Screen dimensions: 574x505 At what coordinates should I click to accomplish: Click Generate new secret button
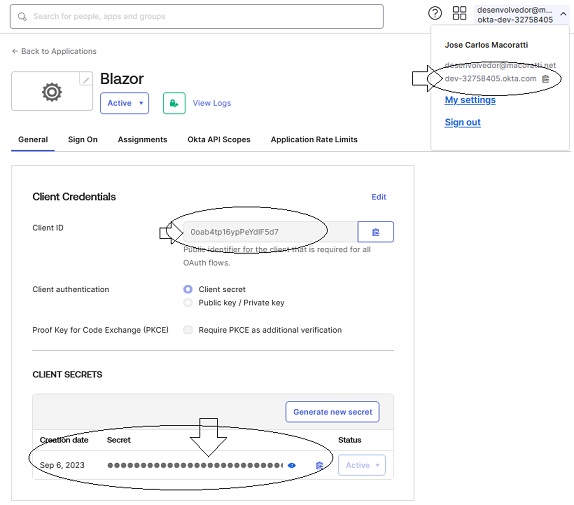tap(332, 412)
